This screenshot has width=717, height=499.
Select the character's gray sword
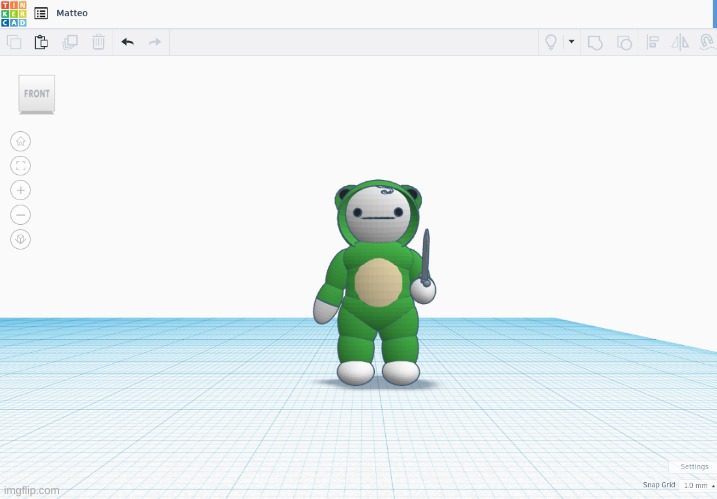point(426,258)
